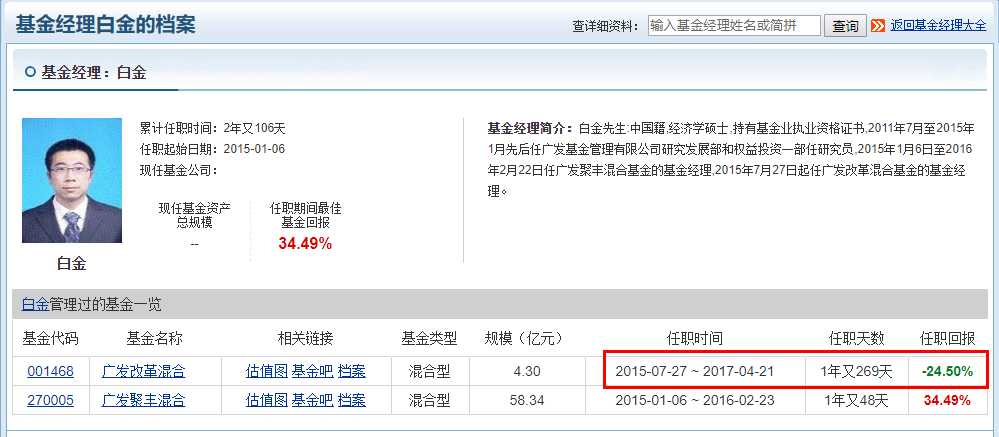The width and height of the screenshot is (999, 437).
Task: Open the 广发聚丰混合 fund name link
Action: 144,400
